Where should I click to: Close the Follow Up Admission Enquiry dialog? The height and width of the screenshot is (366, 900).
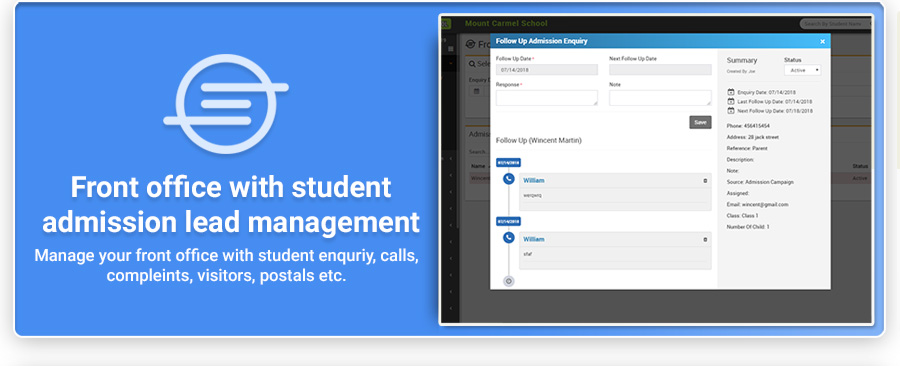(822, 41)
